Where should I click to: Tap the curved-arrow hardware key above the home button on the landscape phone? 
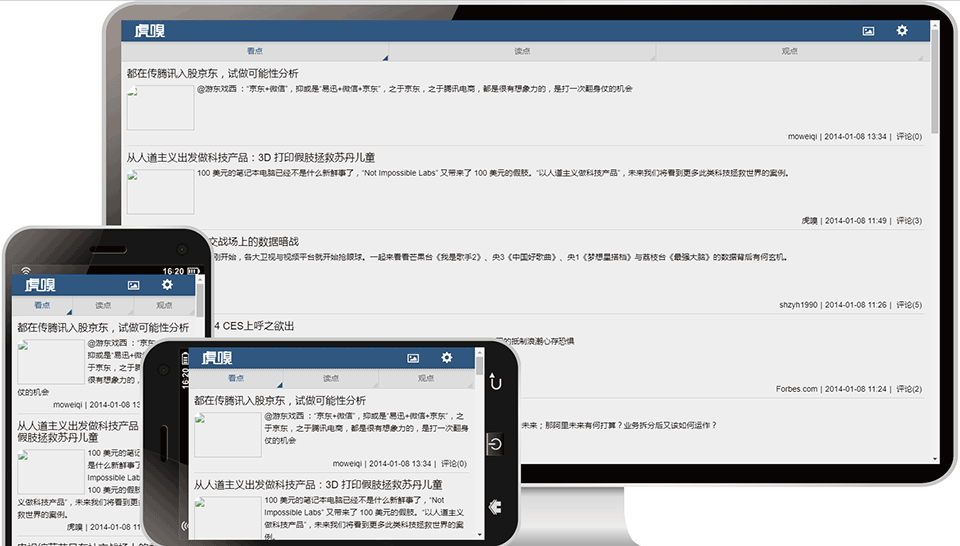click(x=495, y=381)
